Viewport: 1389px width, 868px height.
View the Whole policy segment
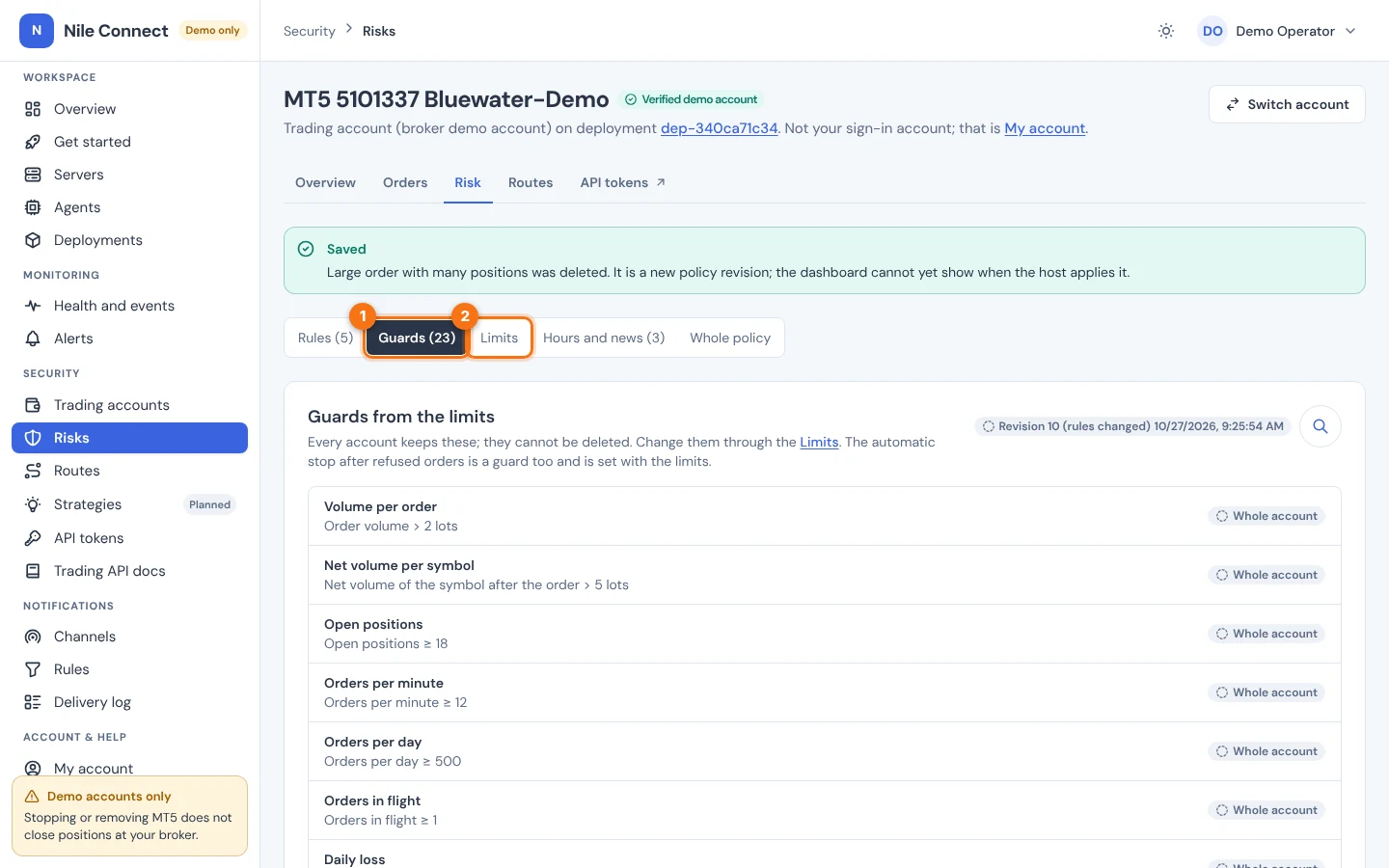(x=730, y=338)
